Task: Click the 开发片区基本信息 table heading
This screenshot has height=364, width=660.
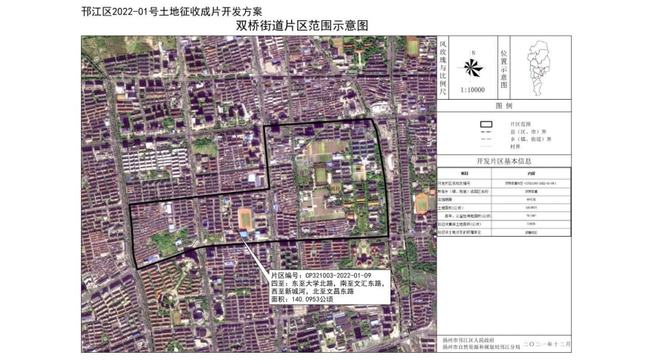Action: click(504, 161)
